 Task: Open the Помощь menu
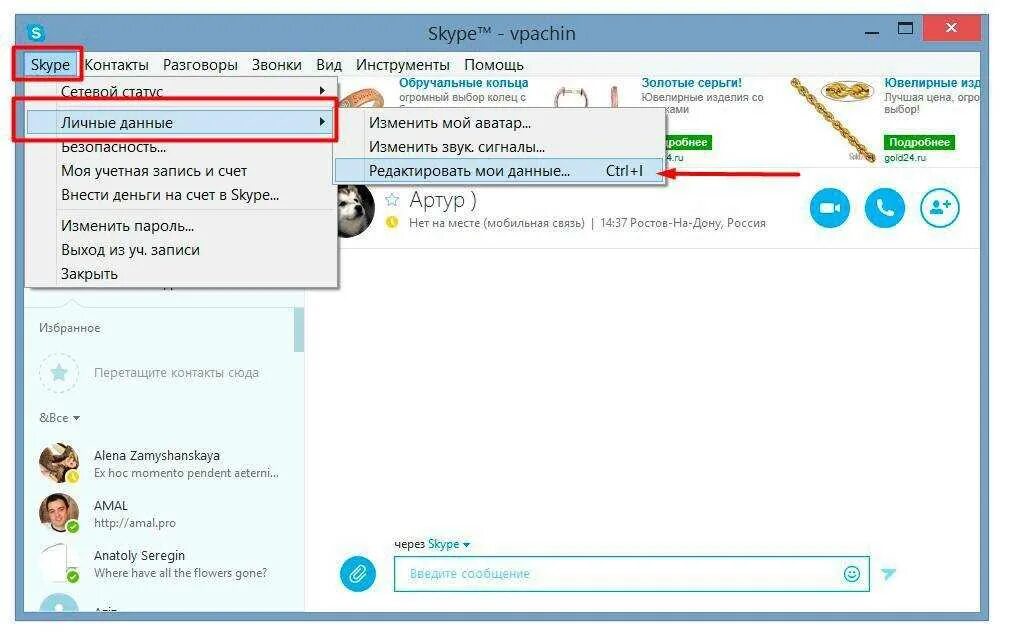point(493,65)
